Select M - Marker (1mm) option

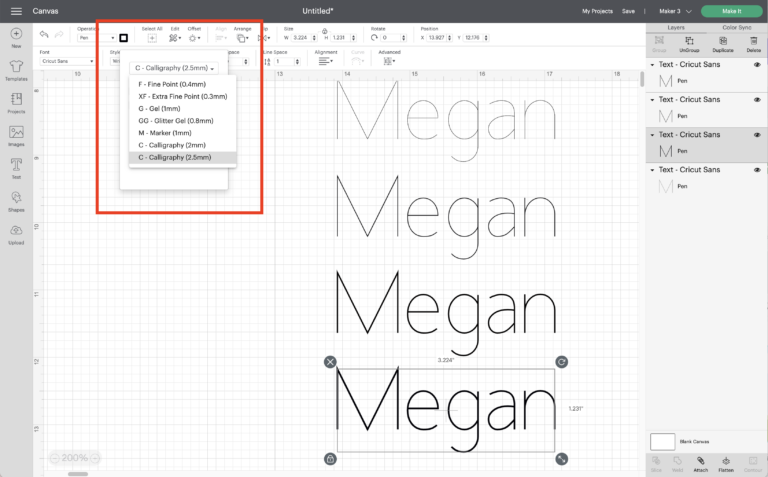click(165, 132)
